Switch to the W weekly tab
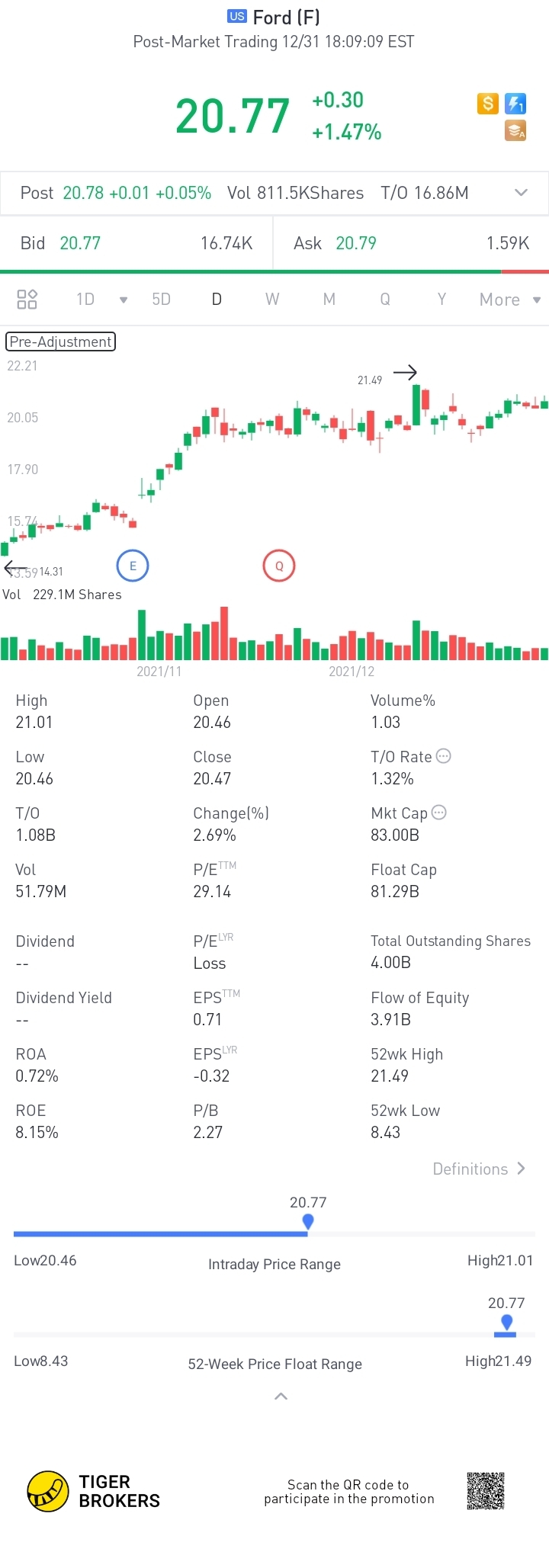Viewport: 549px width, 1568px height. tap(272, 299)
